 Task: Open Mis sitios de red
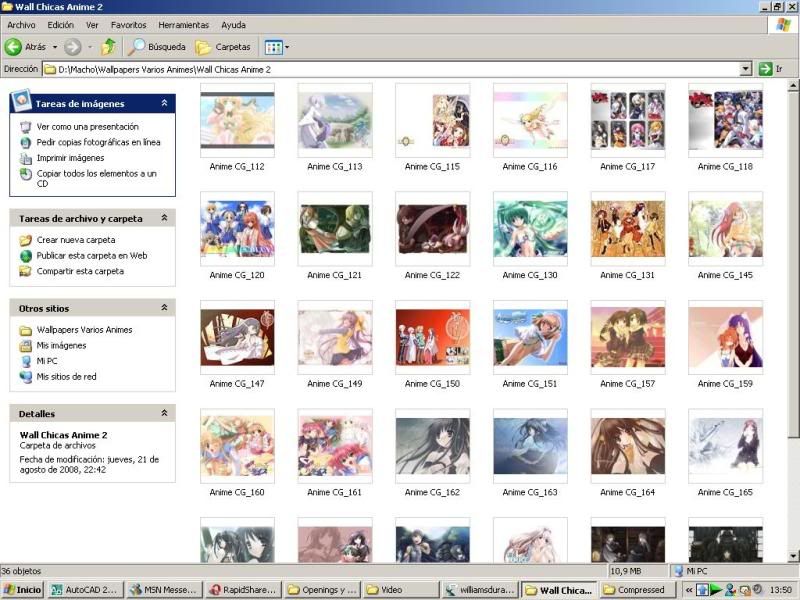click(66, 377)
